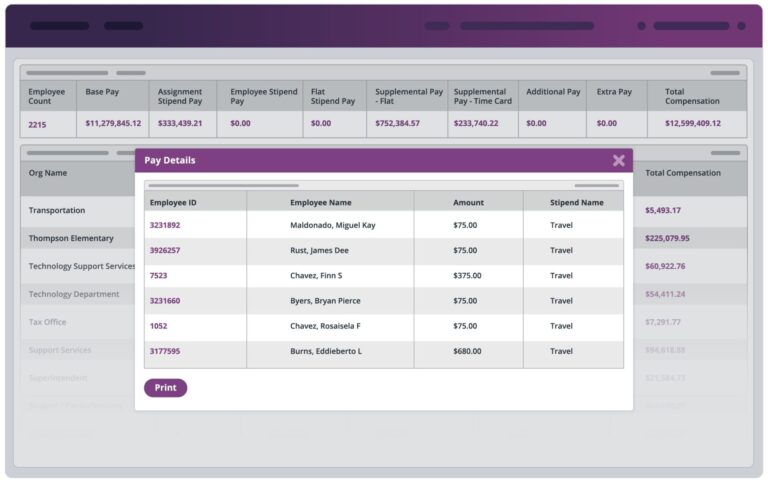
Task: Open employee ID 3177595 link
Action: pos(165,351)
